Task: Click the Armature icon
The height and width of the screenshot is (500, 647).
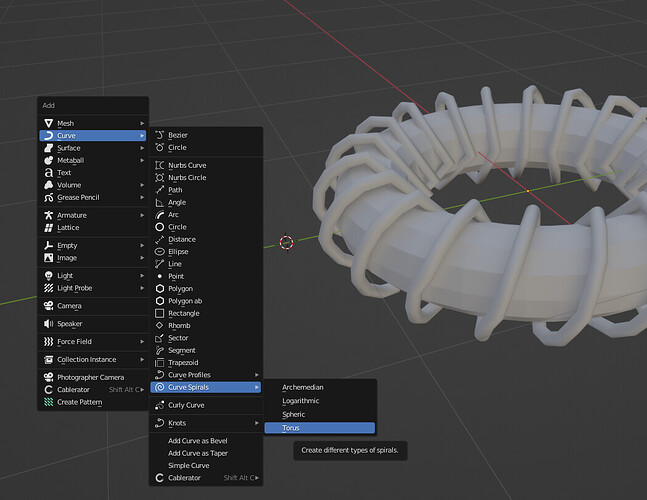Action: tap(49, 215)
